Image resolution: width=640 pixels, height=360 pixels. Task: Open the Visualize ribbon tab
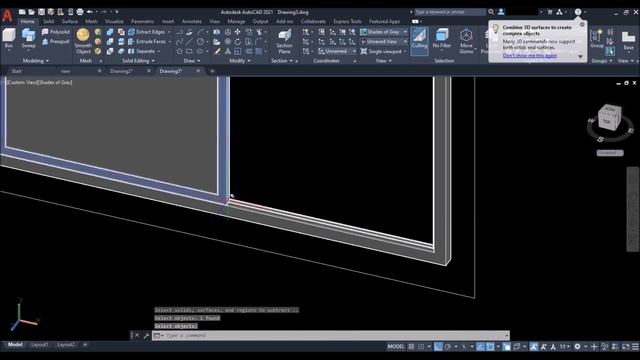114,21
